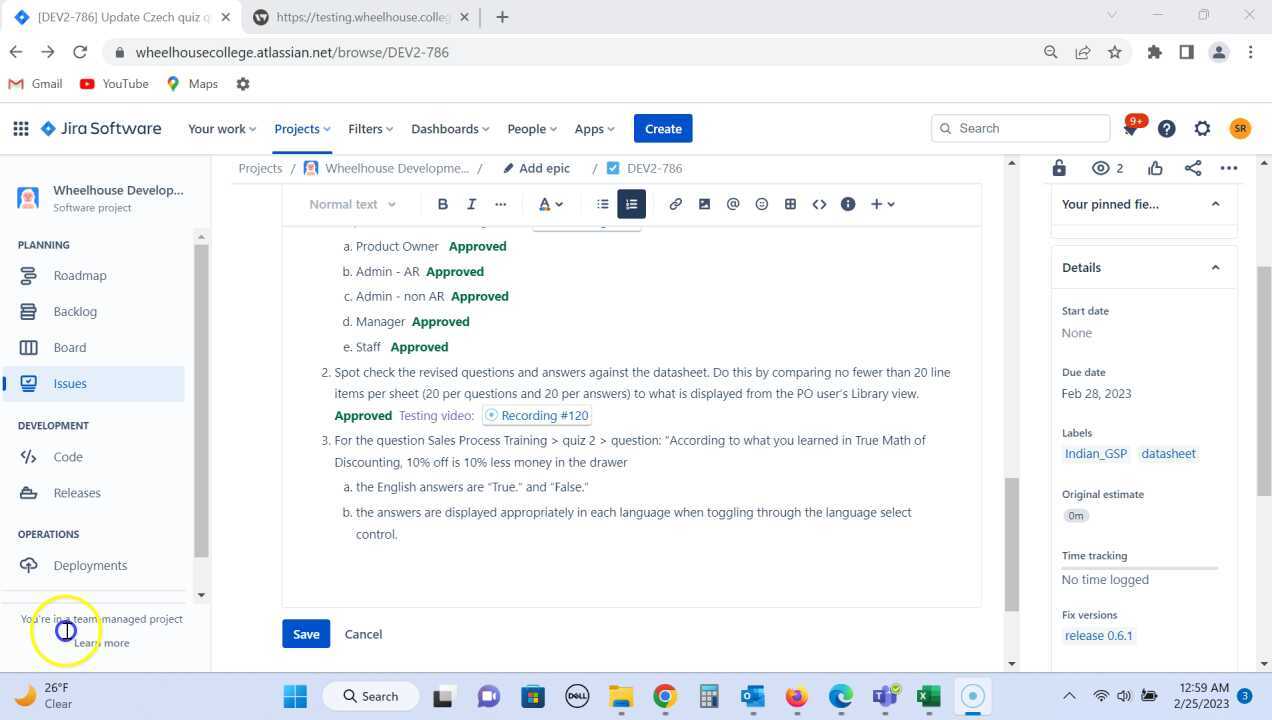This screenshot has width=1272, height=720.
Task: Insert an info panel
Action: click(848, 204)
